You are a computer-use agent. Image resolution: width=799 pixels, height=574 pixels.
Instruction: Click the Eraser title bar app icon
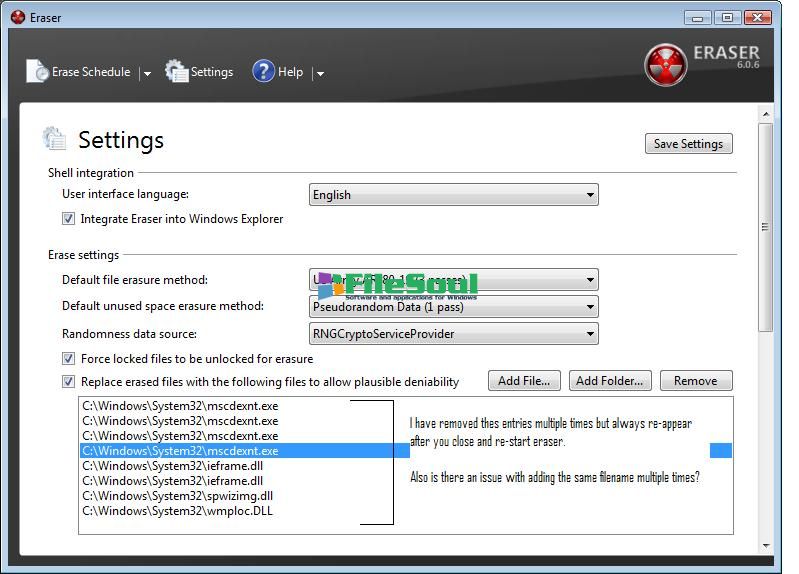pos(17,17)
